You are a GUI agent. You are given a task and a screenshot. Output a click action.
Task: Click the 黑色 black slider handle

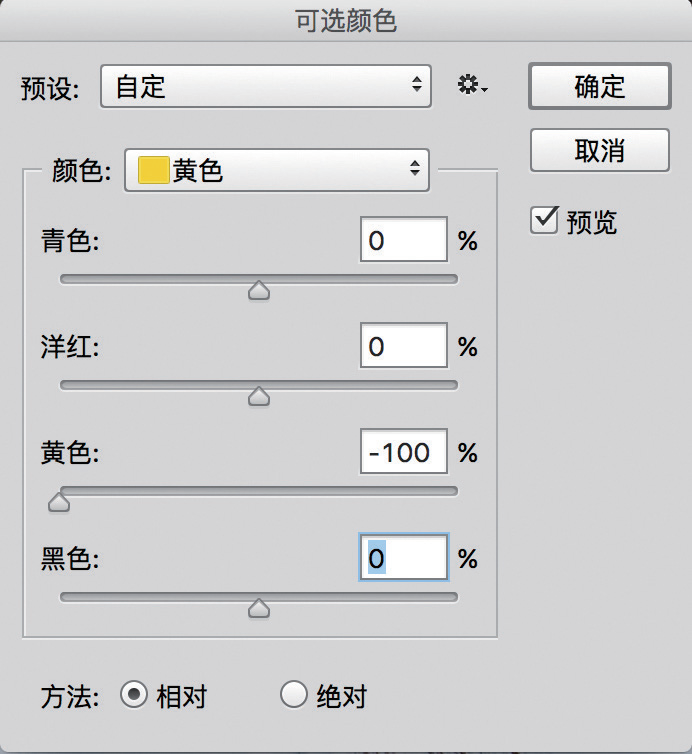(x=259, y=608)
